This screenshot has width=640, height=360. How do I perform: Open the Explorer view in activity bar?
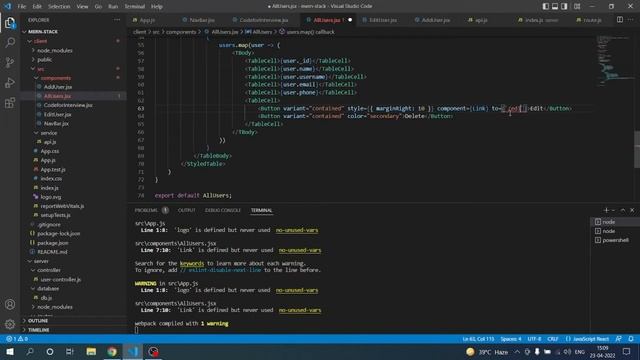10,22
